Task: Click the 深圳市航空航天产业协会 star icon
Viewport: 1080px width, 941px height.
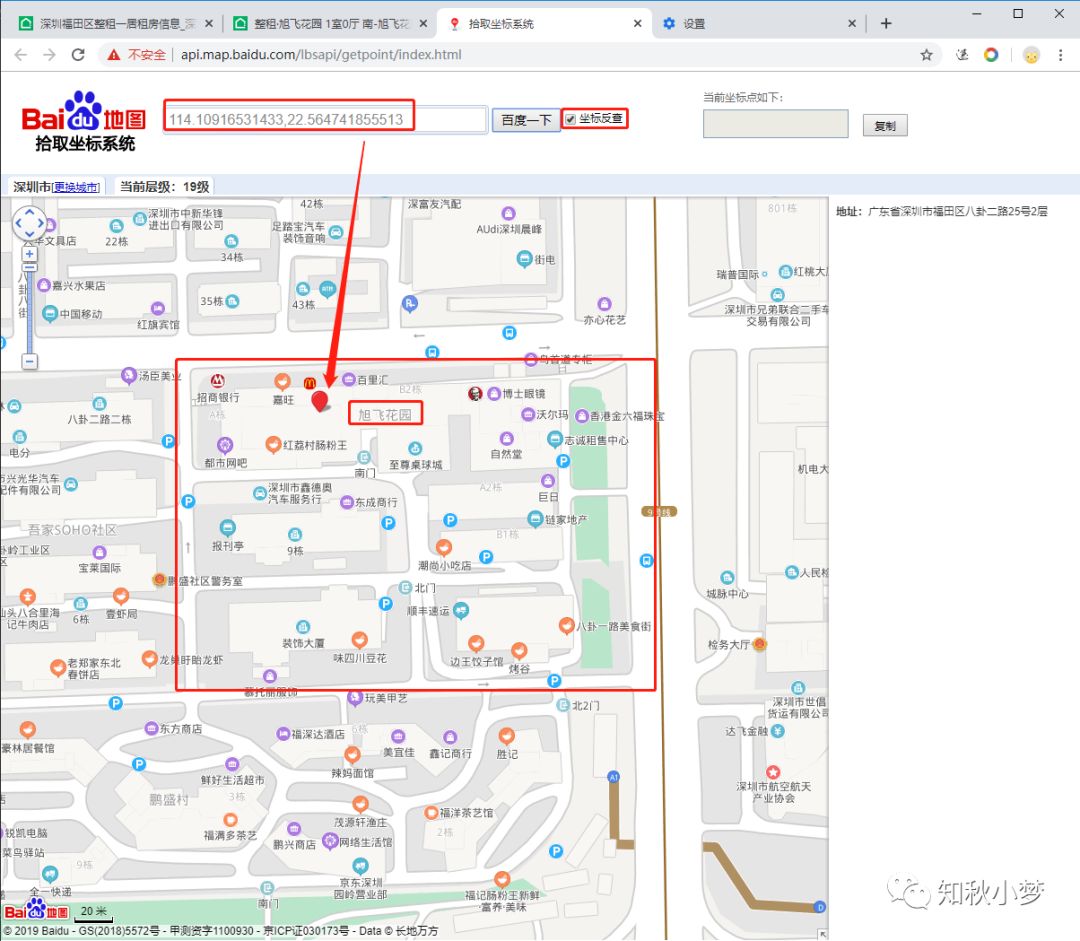Action: coord(773,772)
